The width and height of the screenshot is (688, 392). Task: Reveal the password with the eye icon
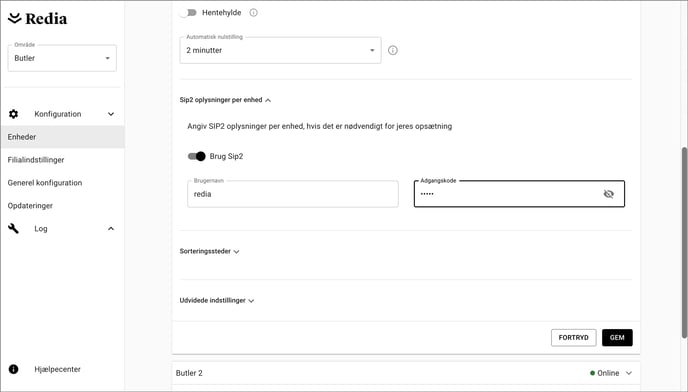pos(609,194)
